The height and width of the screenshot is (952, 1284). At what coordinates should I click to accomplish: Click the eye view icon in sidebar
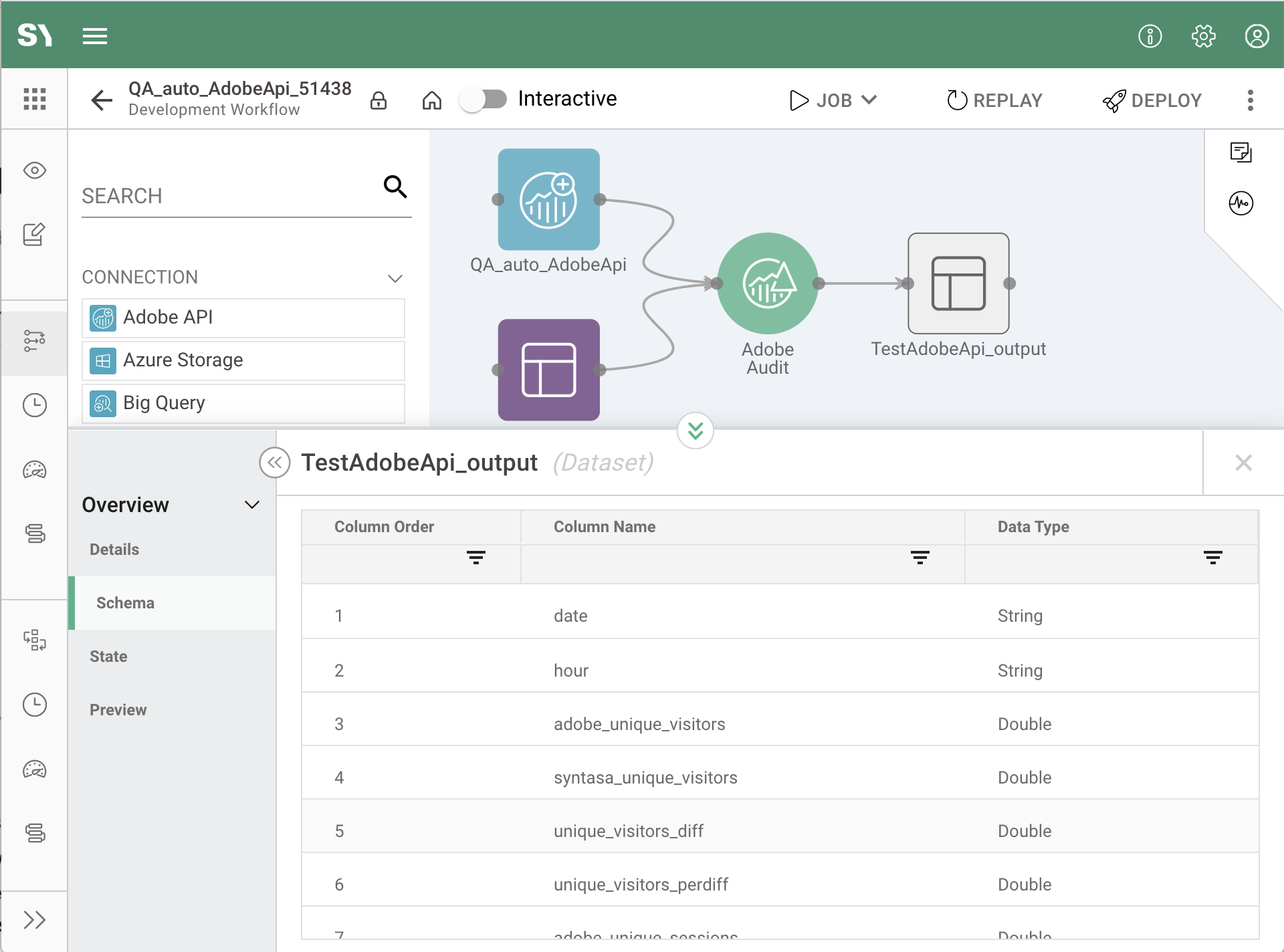pos(35,170)
